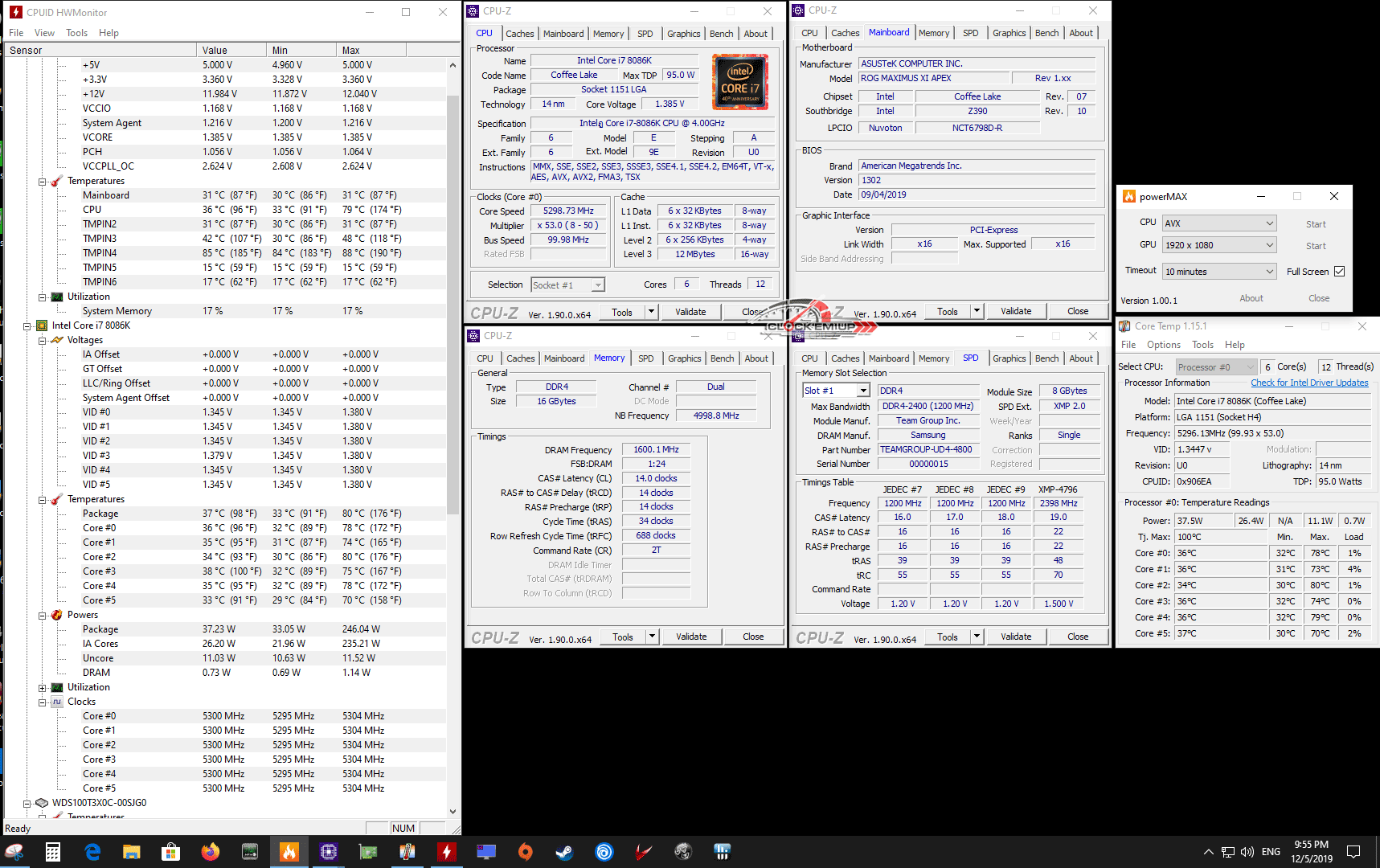Collapse the Powers node in HWMonitor tree
This screenshot has height=868, width=1380.
coord(42,615)
